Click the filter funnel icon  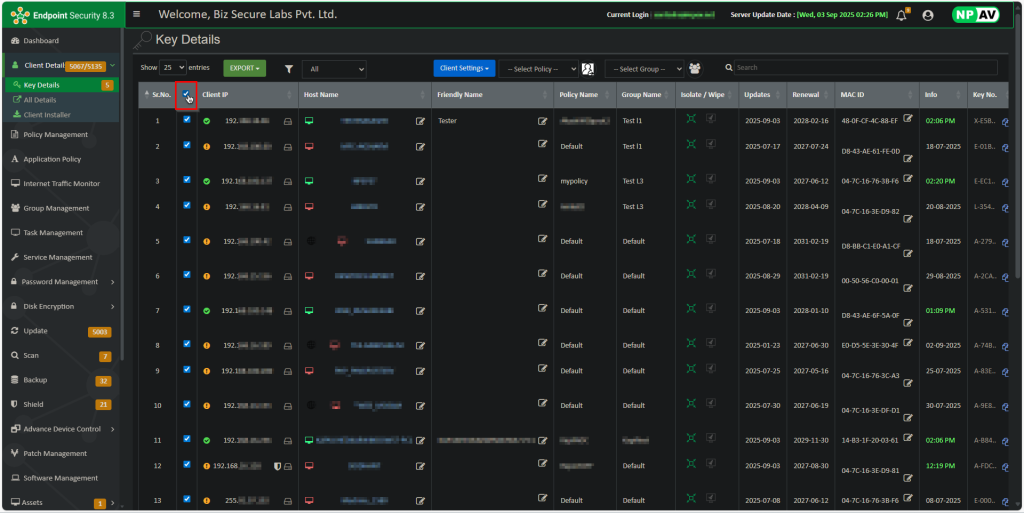(288, 69)
